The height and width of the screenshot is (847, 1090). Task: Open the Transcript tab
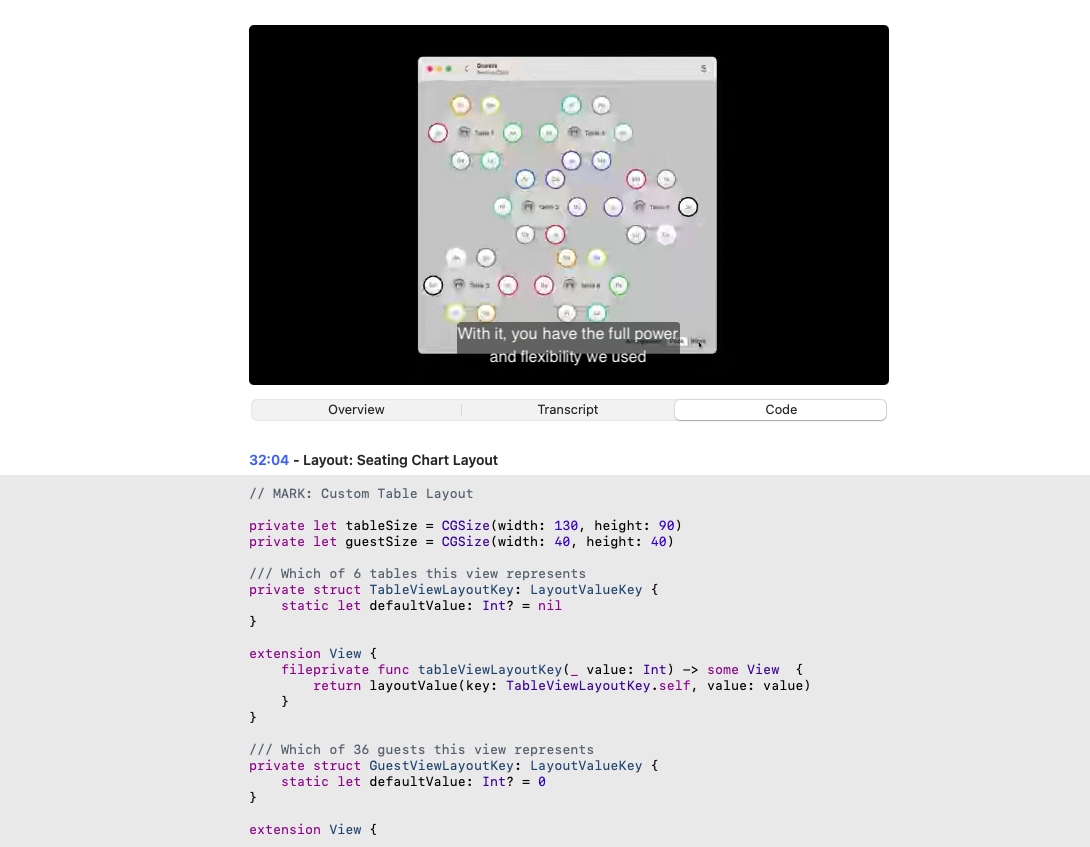point(567,410)
